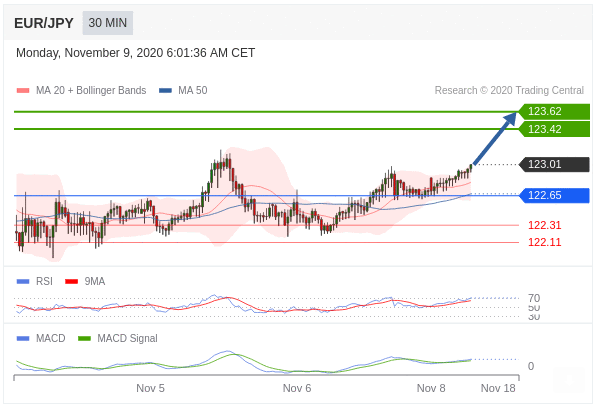Click the Nov 8 date axis label
596x408 pixels.
(x=431, y=388)
